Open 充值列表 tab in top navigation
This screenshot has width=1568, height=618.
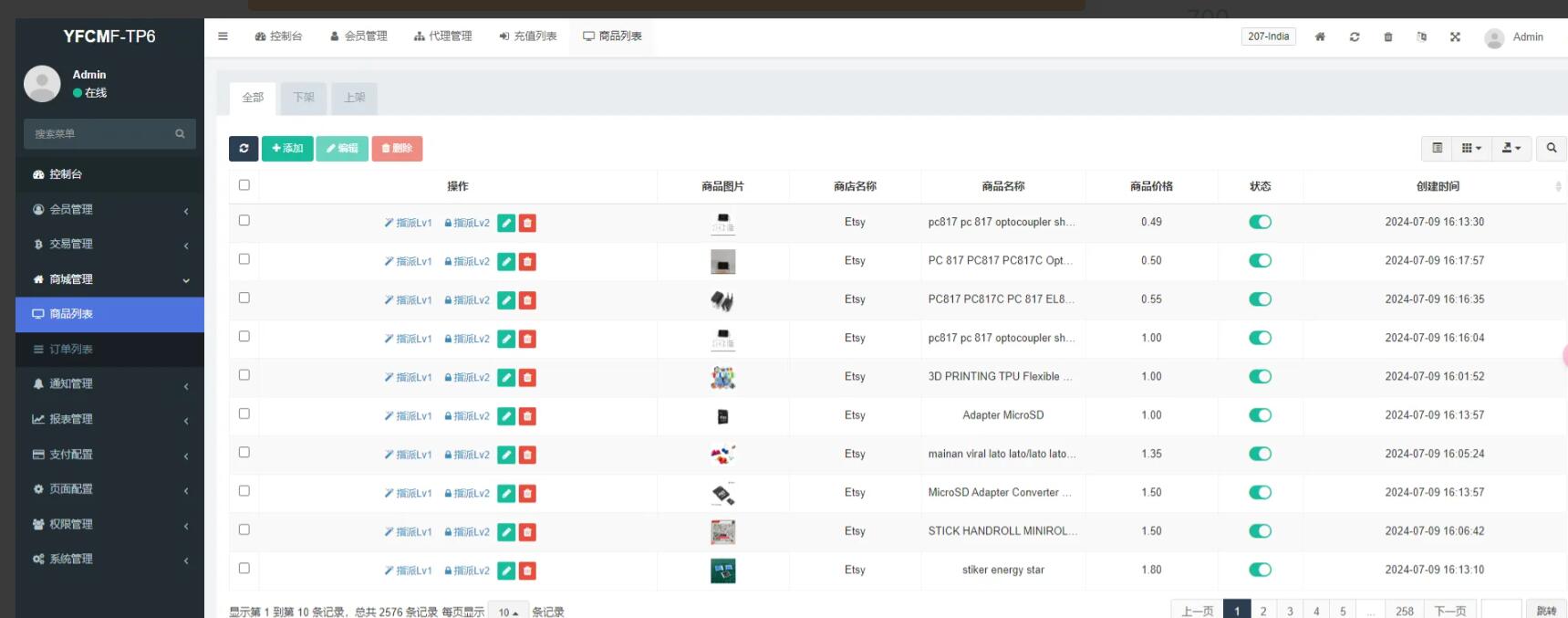[528, 37]
